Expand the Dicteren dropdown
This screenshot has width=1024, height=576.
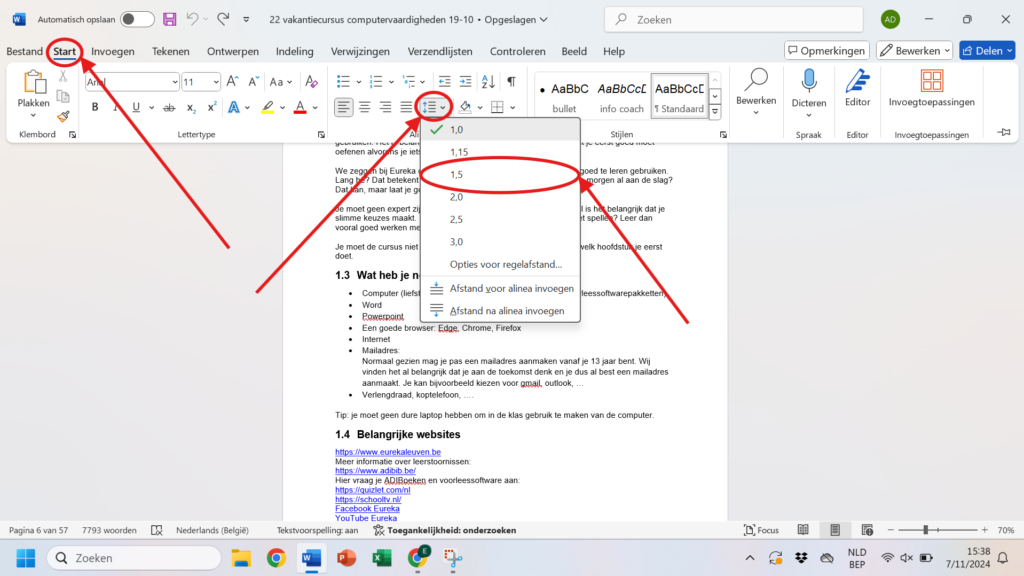click(809, 116)
